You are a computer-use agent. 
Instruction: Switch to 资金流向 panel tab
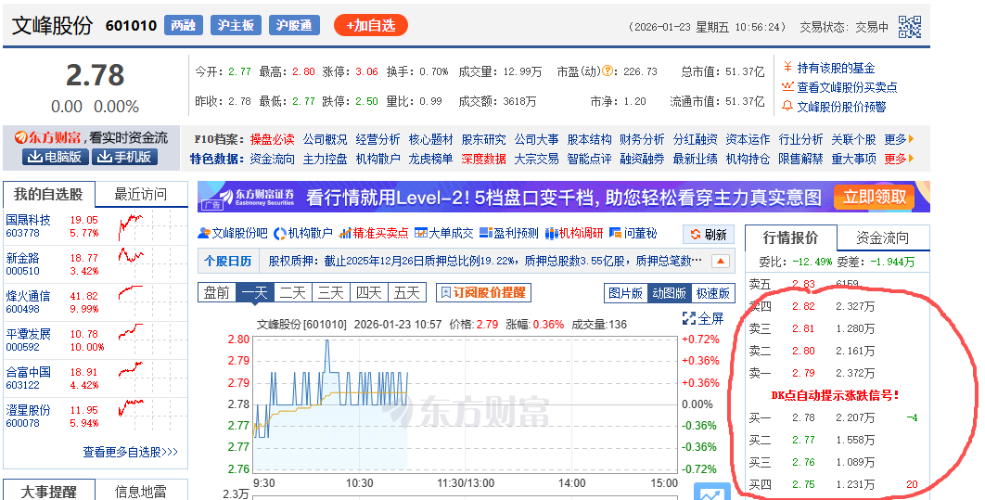point(883,238)
